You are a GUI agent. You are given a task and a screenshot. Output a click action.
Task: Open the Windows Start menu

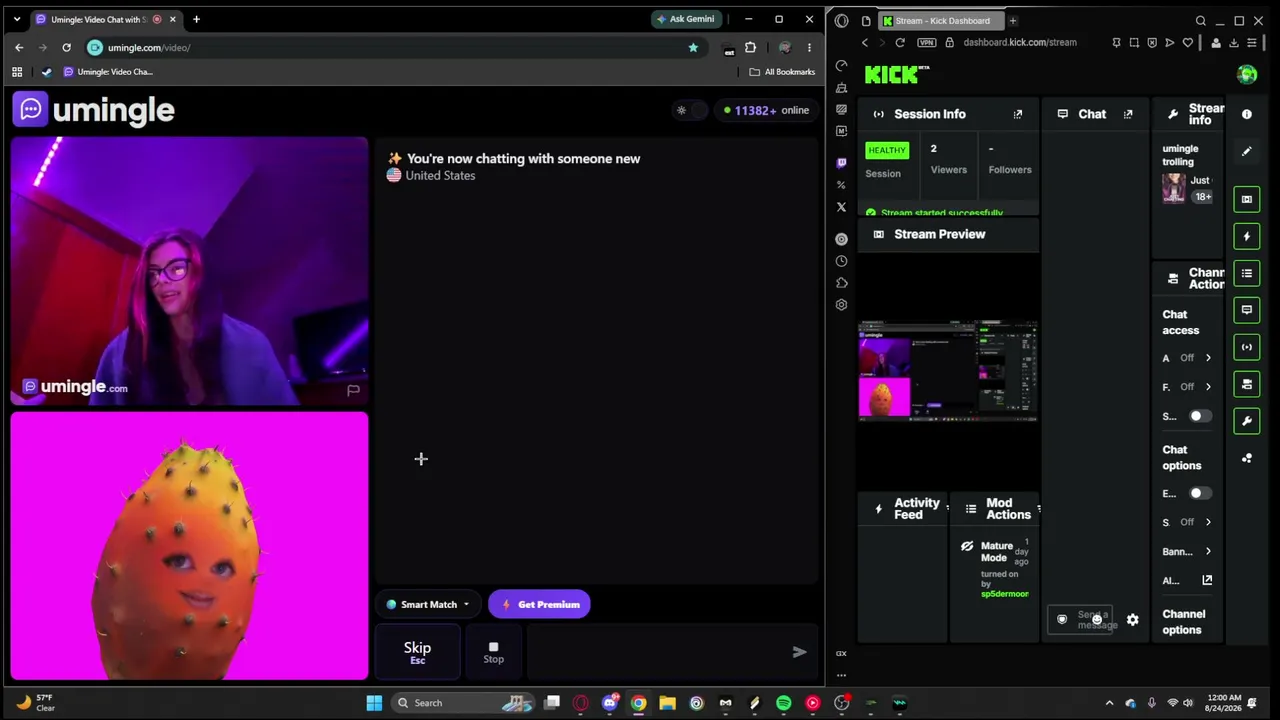pos(374,703)
